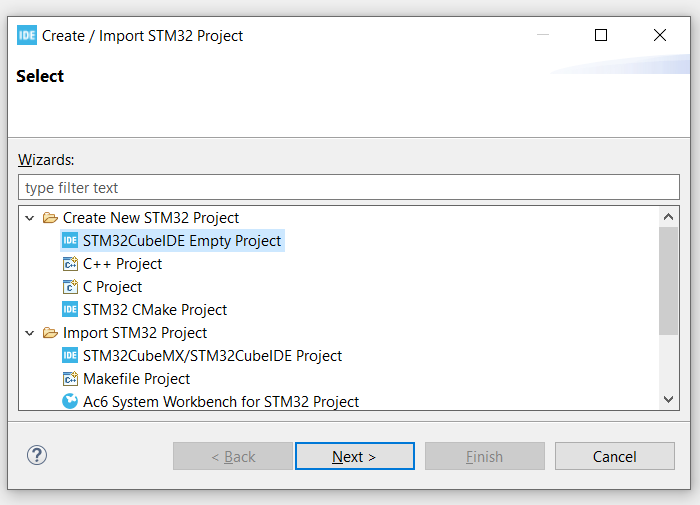Click the STM32CubeIDE Empty Project icon

click(70, 241)
